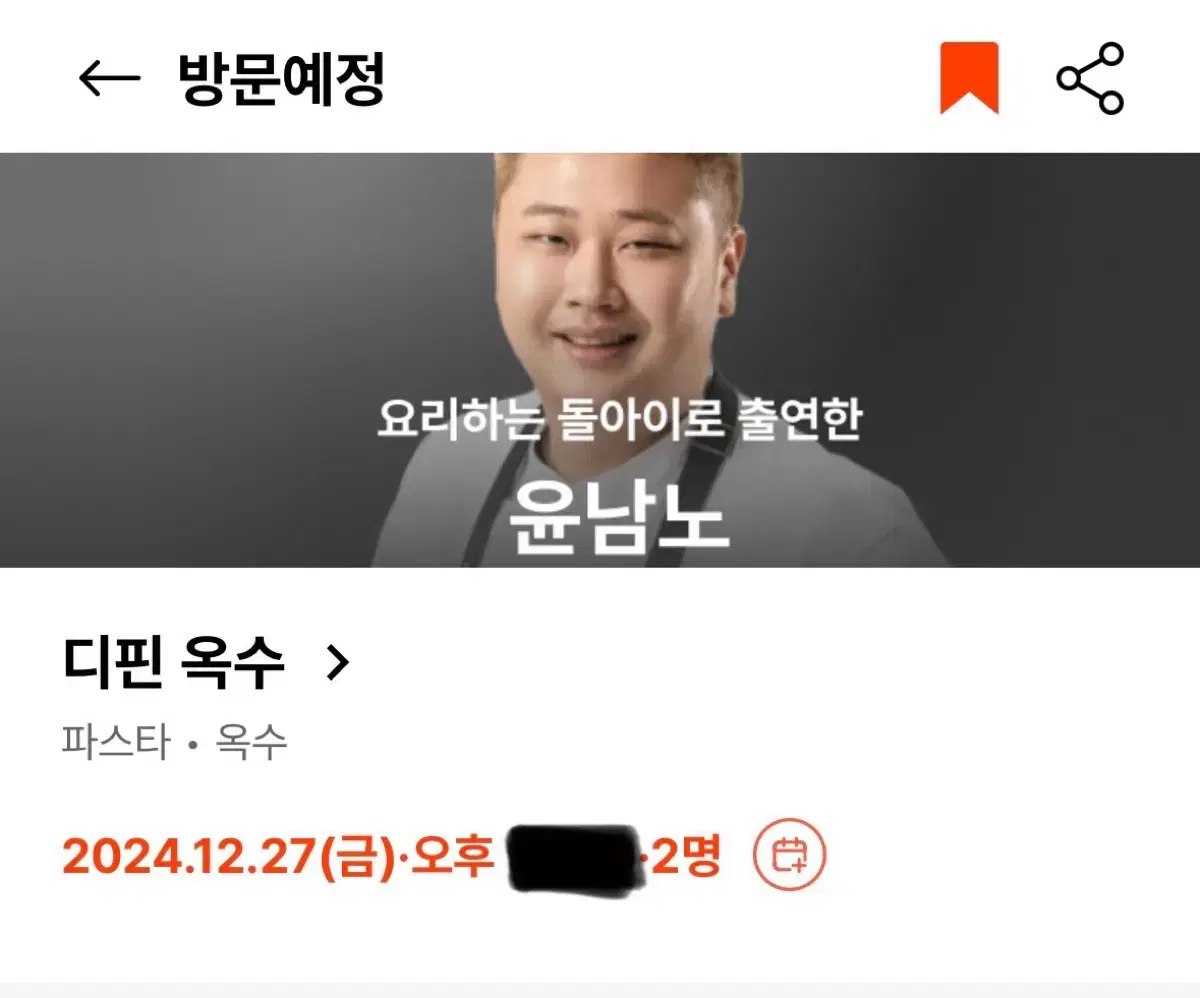The image size is (1200, 998).
Task: Click the gray divider at the bottom
Action: coord(600,991)
